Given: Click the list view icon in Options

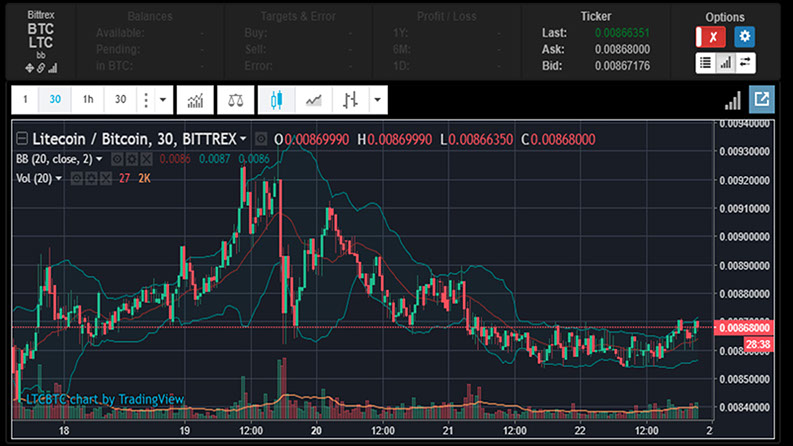Looking at the screenshot, I should (x=705, y=62).
